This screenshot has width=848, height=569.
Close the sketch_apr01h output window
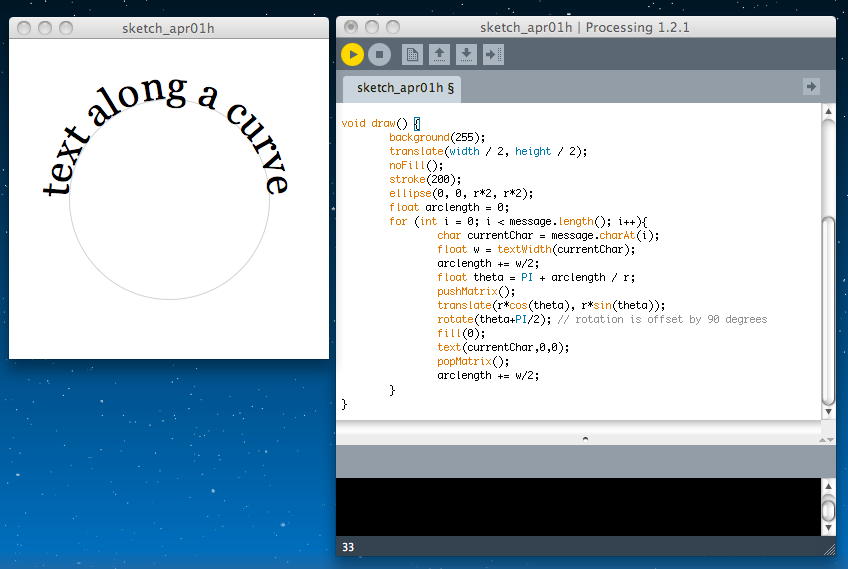point(26,28)
